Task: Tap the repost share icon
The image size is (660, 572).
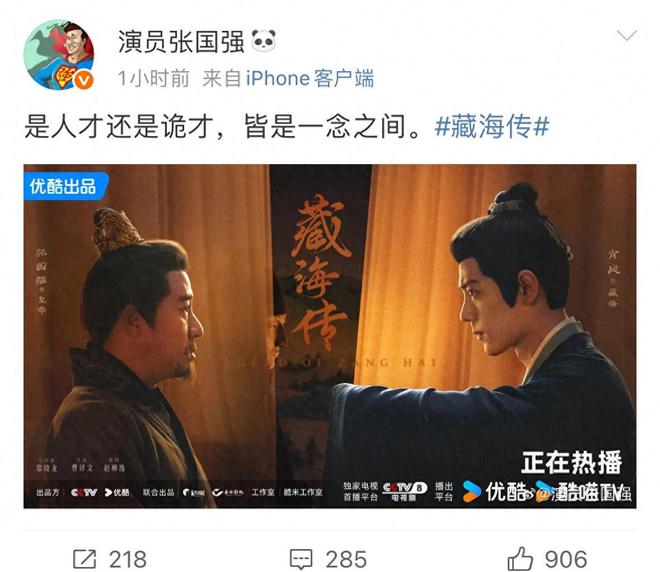Action: 85,559
